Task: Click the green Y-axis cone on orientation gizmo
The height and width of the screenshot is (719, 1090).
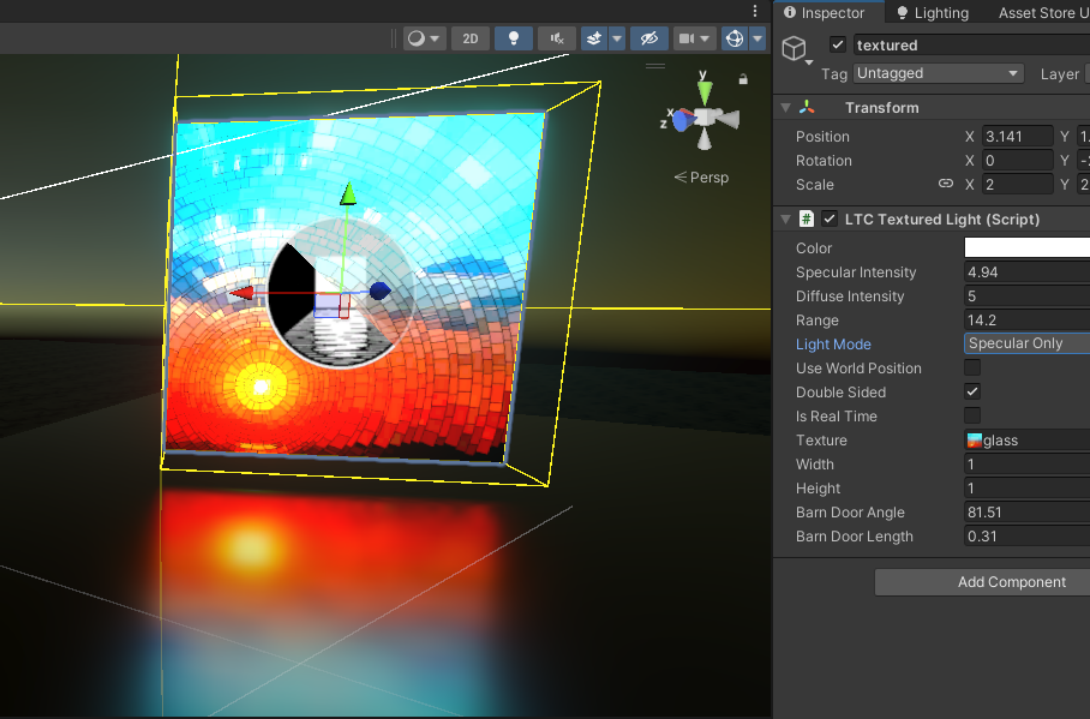Action: click(x=705, y=91)
